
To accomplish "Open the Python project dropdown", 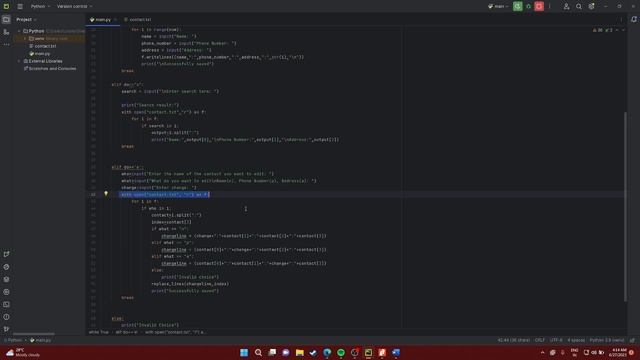I will click(x=40, y=7).
